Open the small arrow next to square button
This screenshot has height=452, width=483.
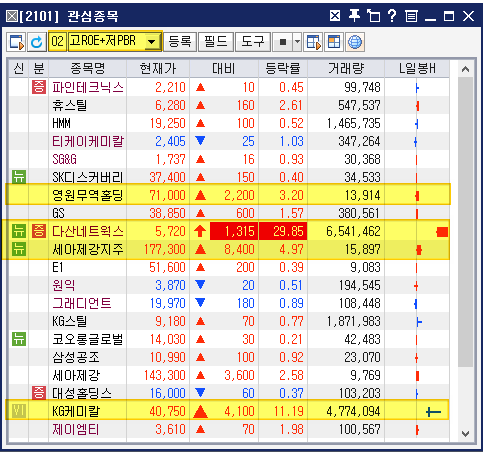coord(297,42)
